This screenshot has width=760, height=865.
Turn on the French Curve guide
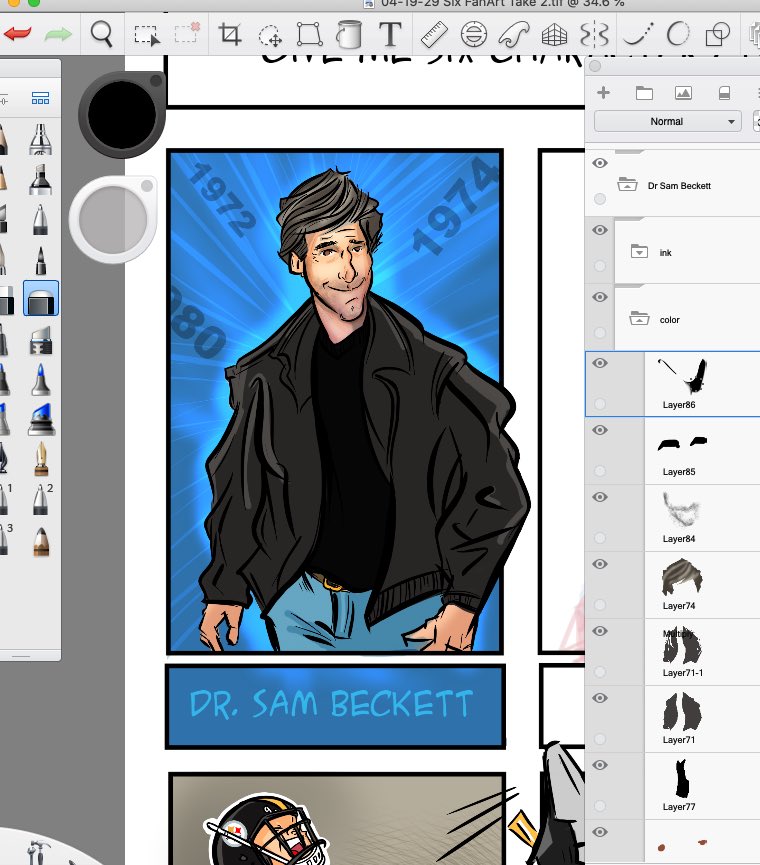513,34
